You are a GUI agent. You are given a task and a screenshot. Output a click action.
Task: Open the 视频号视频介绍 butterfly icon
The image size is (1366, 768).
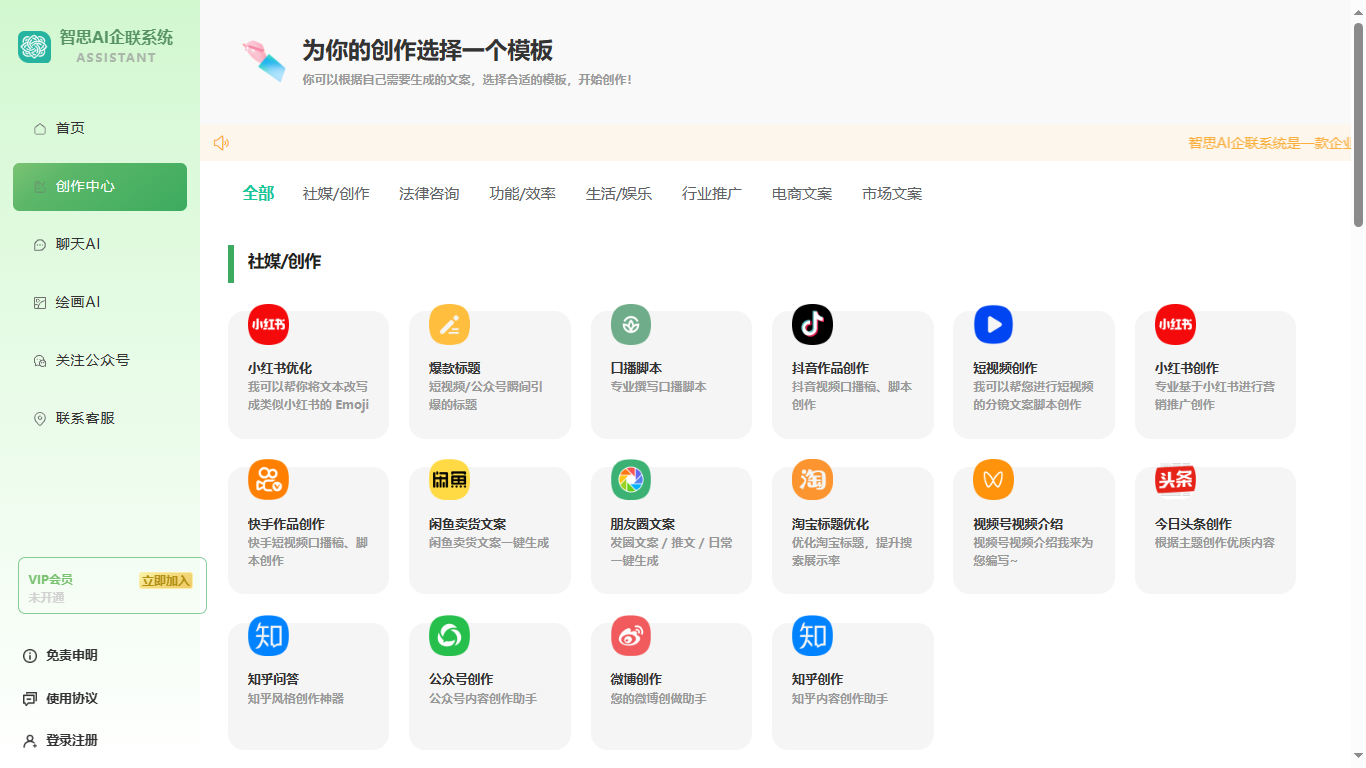tap(993, 480)
